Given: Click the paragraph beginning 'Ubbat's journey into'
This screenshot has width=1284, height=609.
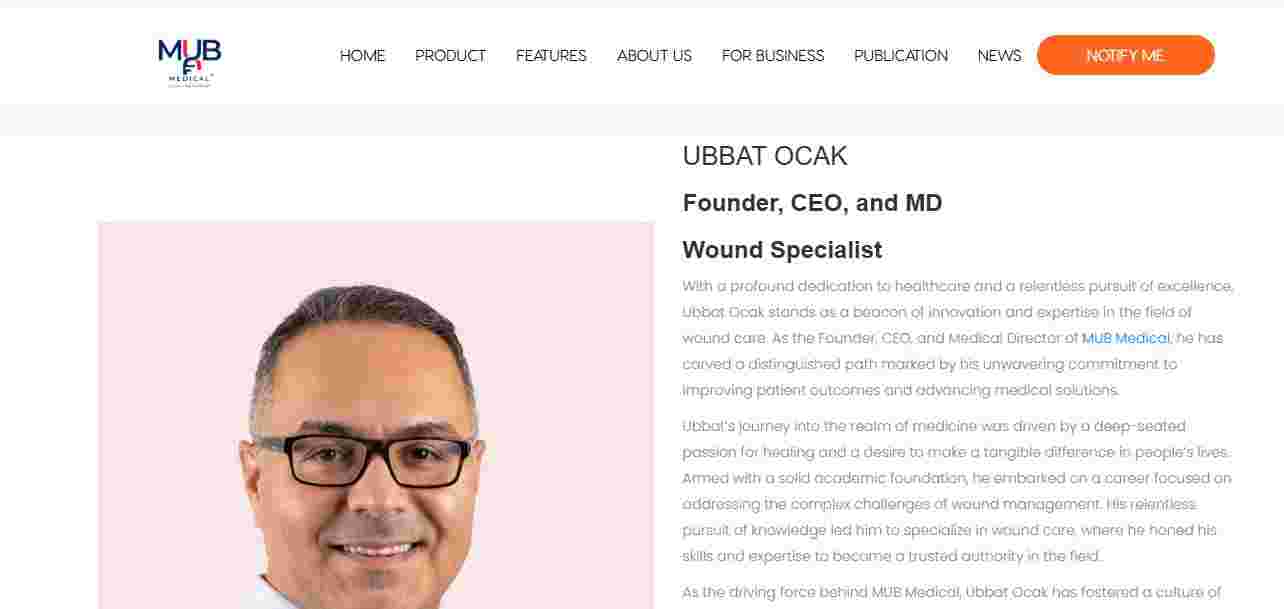Looking at the screenshot, I should (x=958, y=491).
